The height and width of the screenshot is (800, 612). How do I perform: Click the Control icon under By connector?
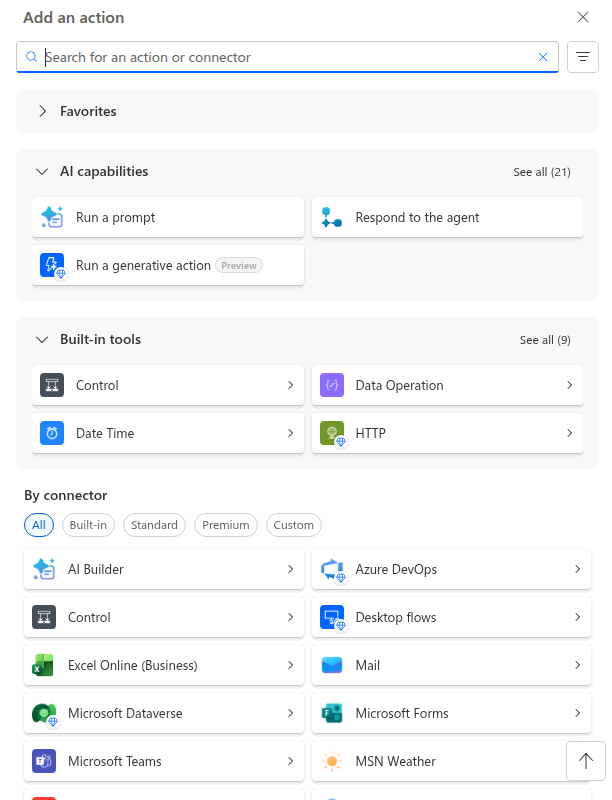click(44, 617)
